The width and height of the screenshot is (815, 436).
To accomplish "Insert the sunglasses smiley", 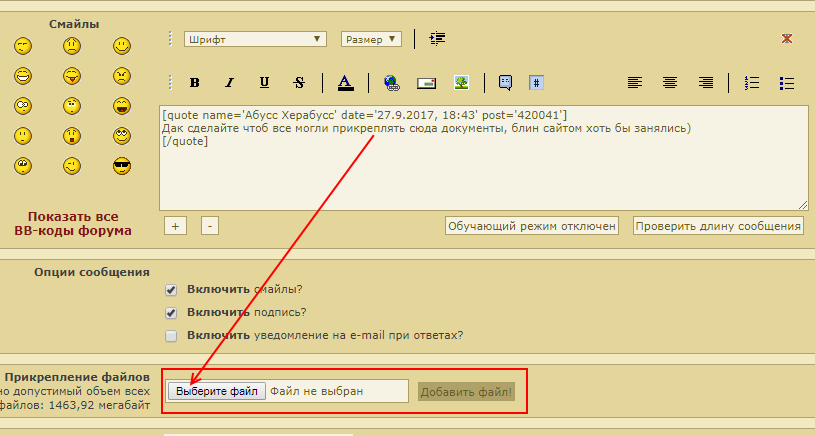I will [122, 165].
